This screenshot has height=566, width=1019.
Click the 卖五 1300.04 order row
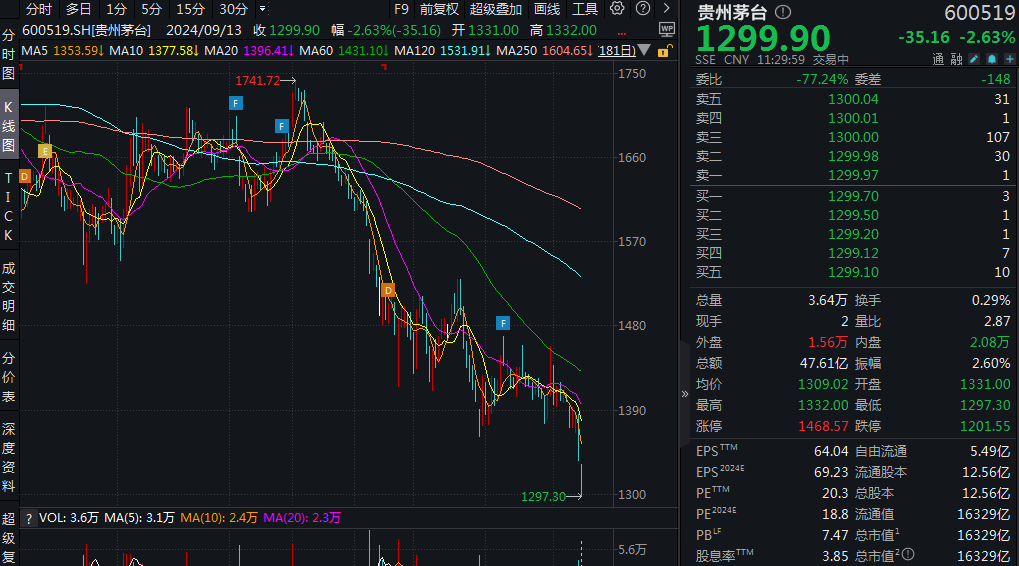point(853,99)
